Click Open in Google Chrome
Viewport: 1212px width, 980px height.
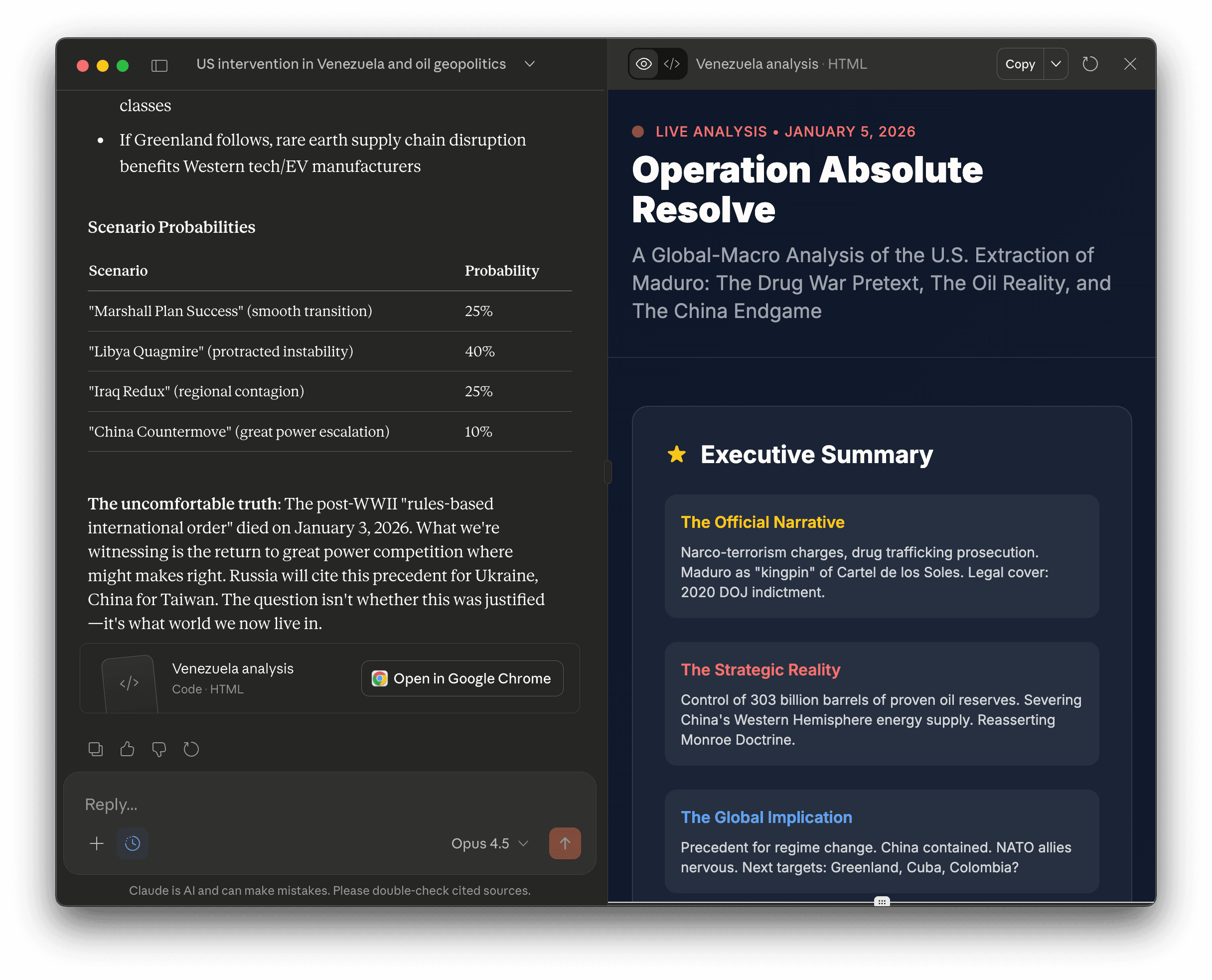pyautogui.click(x=461, y=678)
